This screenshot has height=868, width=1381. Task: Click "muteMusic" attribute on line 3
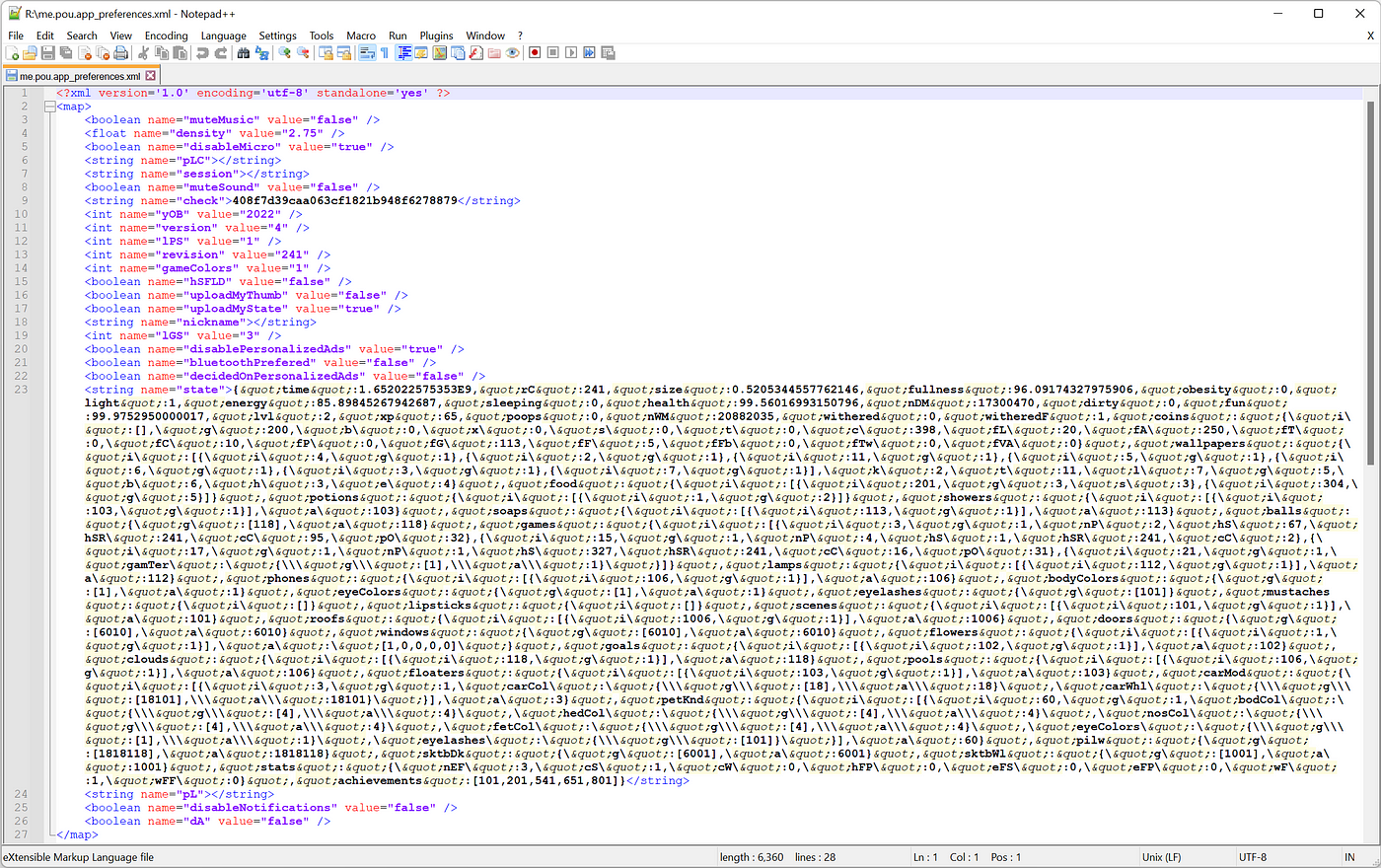click(x=221, y=119)
